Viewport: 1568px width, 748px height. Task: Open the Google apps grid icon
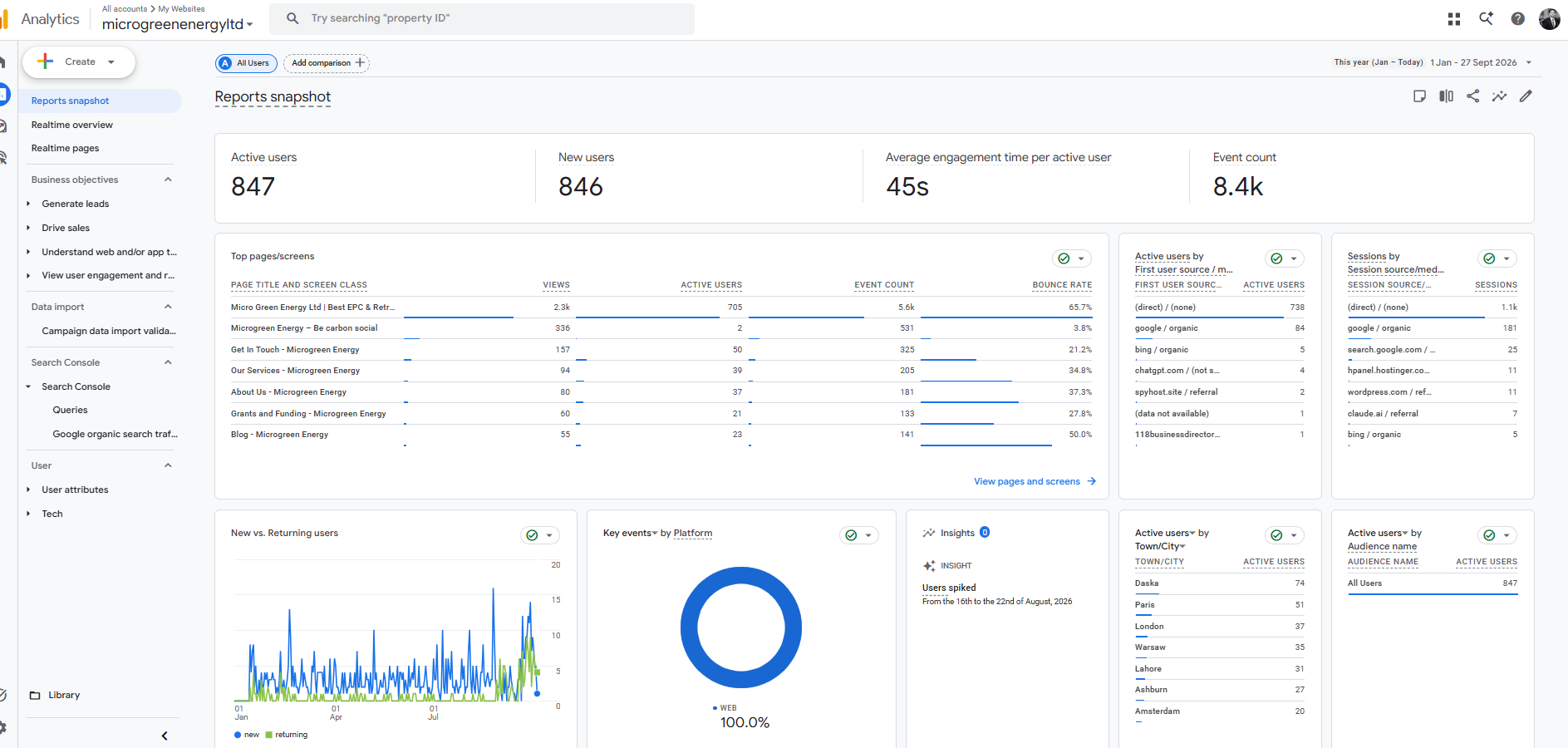[x=1454, y=18]
